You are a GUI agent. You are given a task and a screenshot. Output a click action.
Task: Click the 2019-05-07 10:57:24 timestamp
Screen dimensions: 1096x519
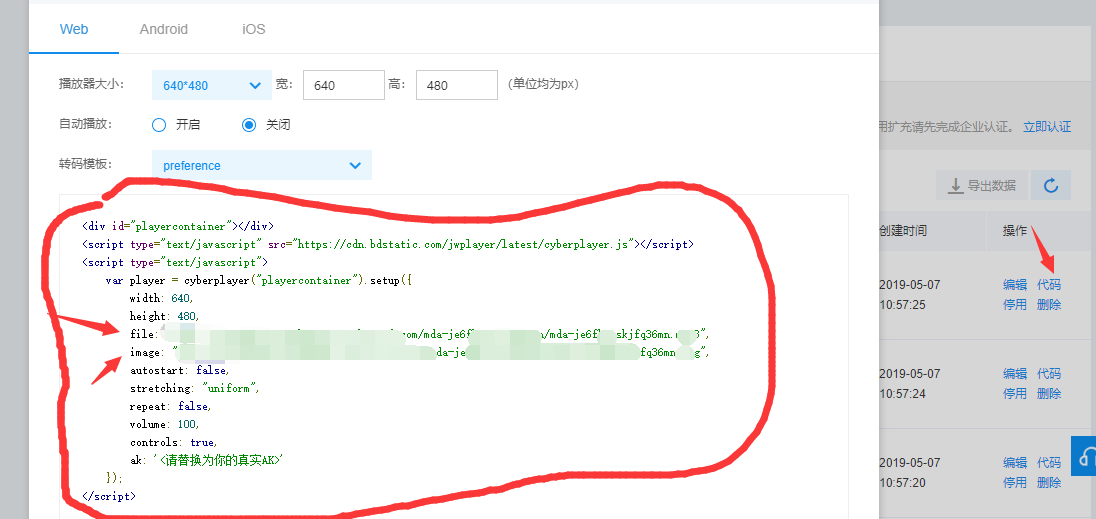tap(909, 383)
